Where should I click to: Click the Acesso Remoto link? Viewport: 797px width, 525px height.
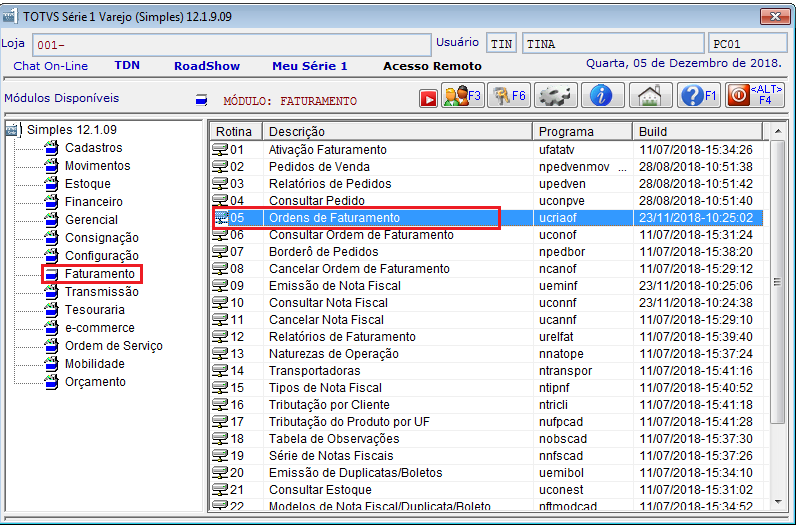pyautogui.click(x=432, y=66)
